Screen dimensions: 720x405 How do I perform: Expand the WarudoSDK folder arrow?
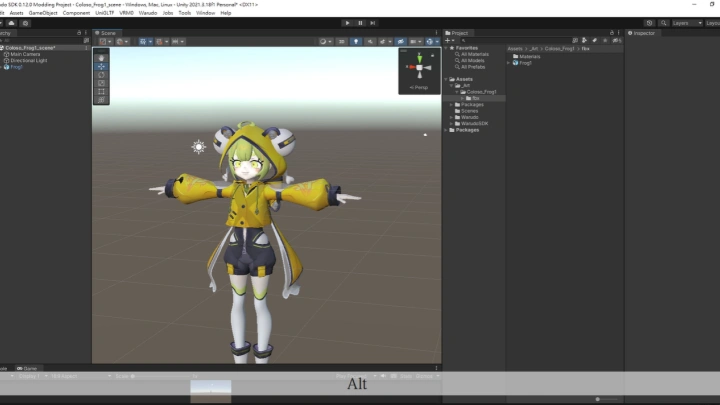click(x=451, y=124)
